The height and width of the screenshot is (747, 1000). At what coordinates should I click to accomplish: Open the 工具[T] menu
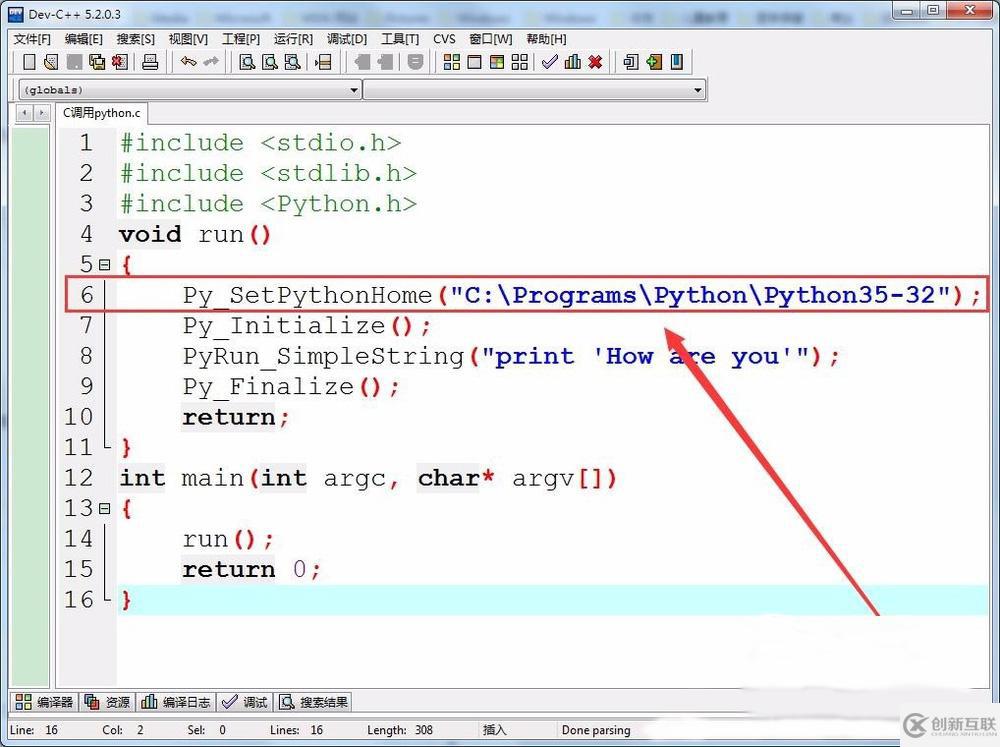coord(400,39)
